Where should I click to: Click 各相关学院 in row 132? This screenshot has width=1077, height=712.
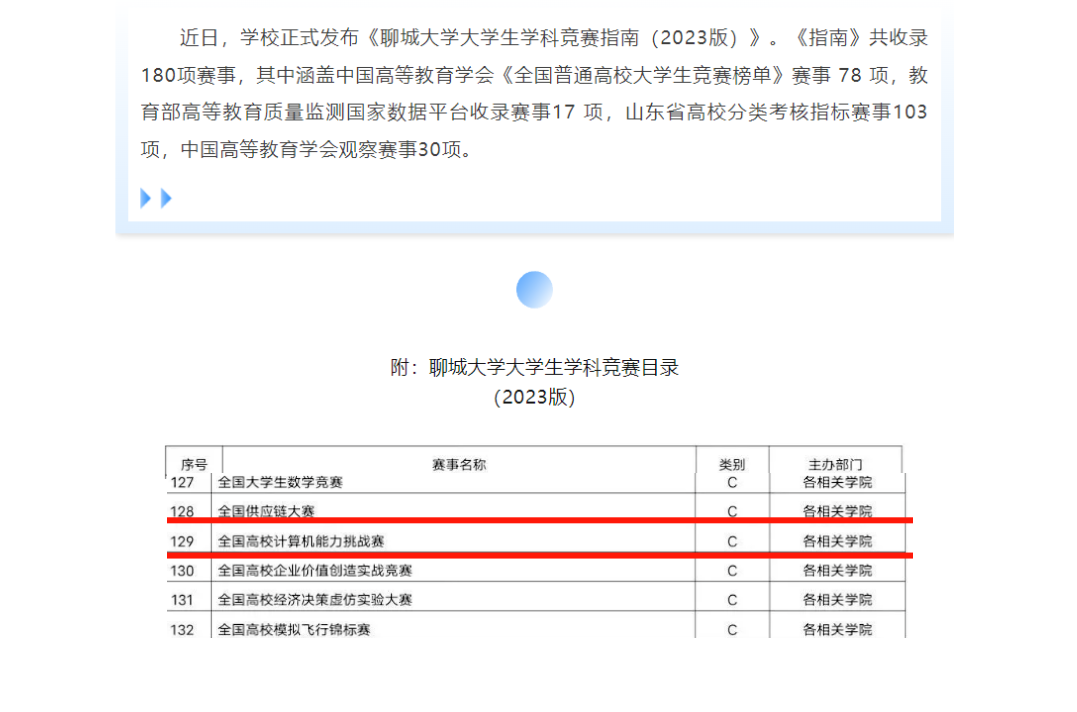tap(837, 630)
